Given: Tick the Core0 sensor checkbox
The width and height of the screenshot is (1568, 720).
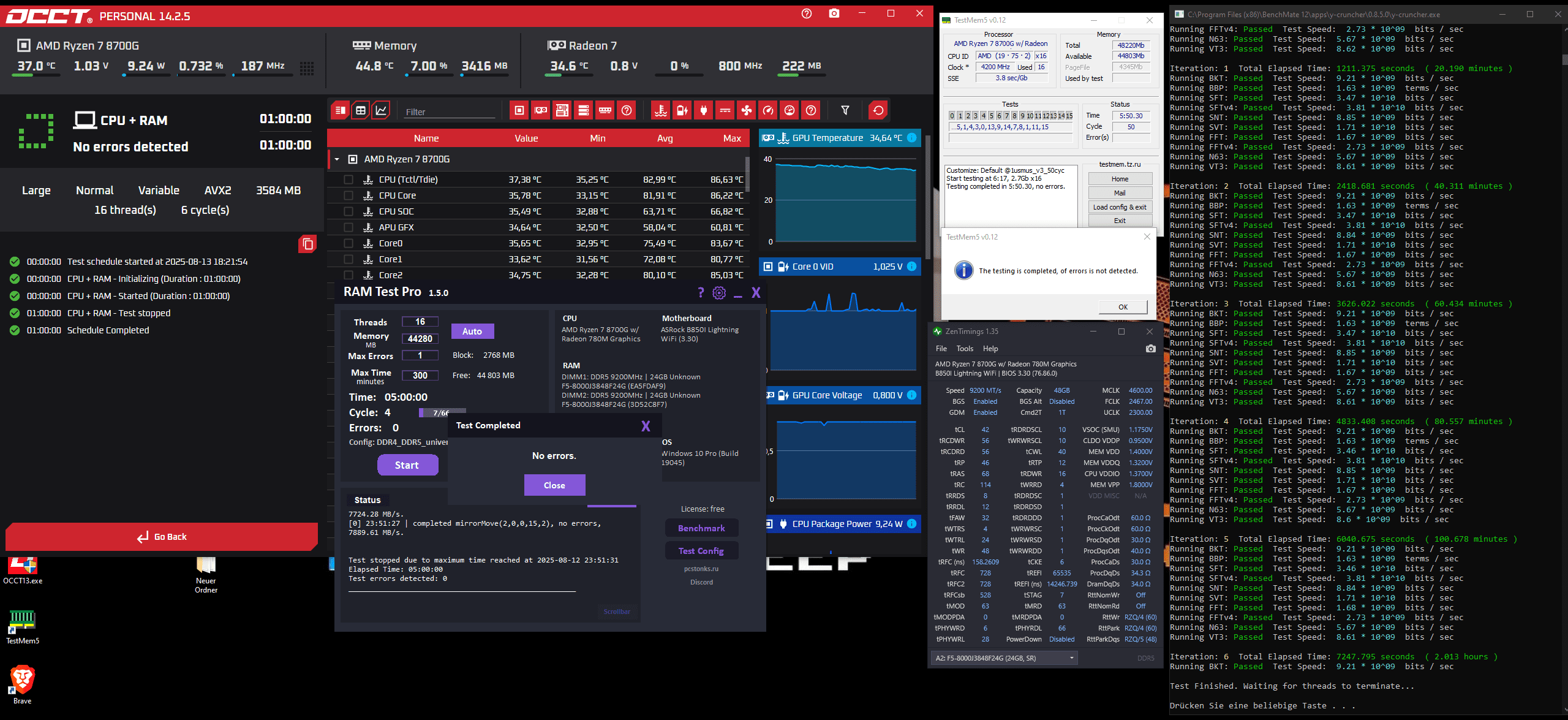Looking at the screenshot, I should pos(349,243).
